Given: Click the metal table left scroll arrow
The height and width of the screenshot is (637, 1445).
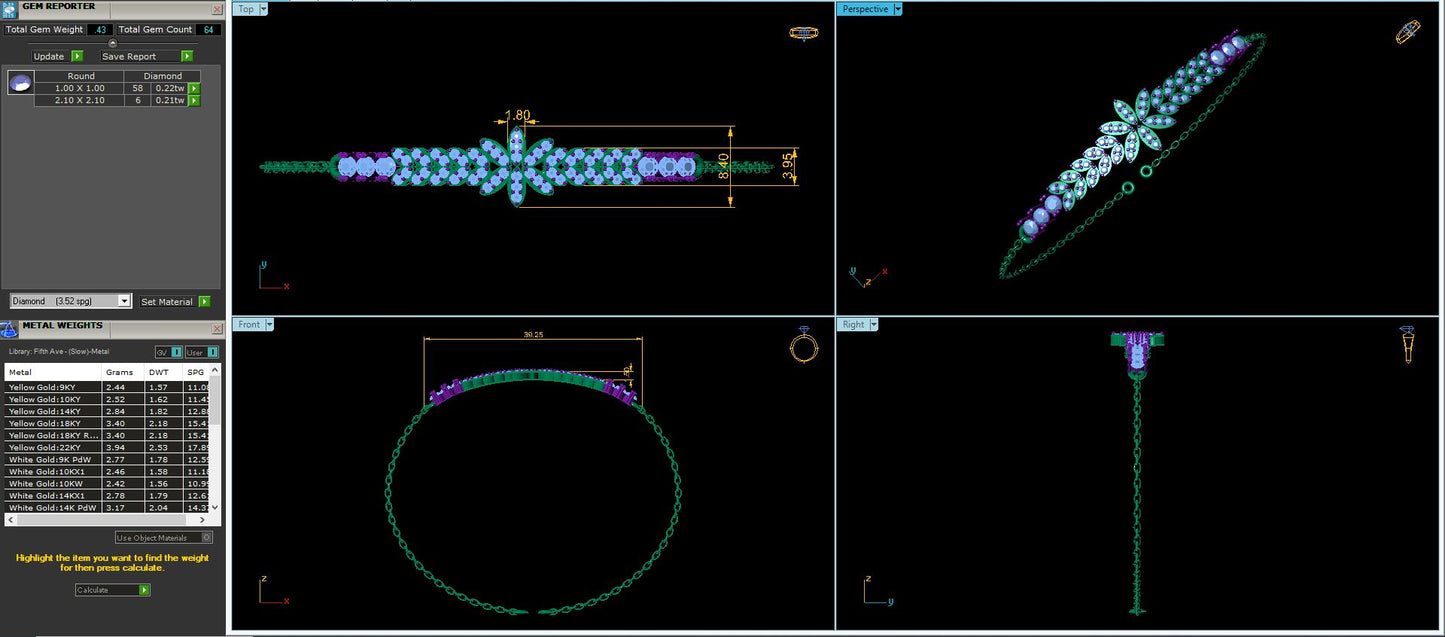Looking at the screenshot, I should tap(9, 519).
